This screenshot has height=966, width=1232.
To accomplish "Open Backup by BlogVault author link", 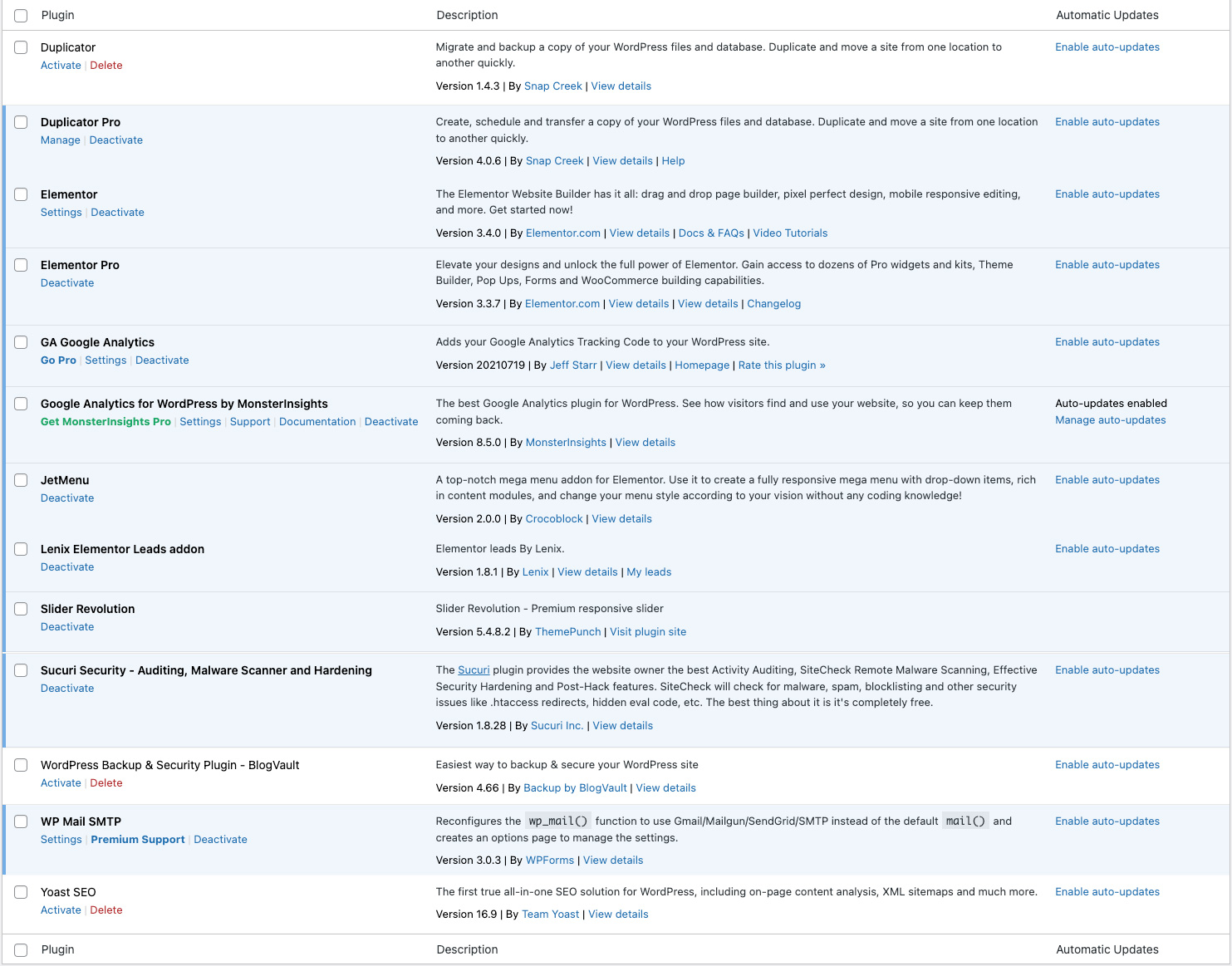I will pos(575,788).
